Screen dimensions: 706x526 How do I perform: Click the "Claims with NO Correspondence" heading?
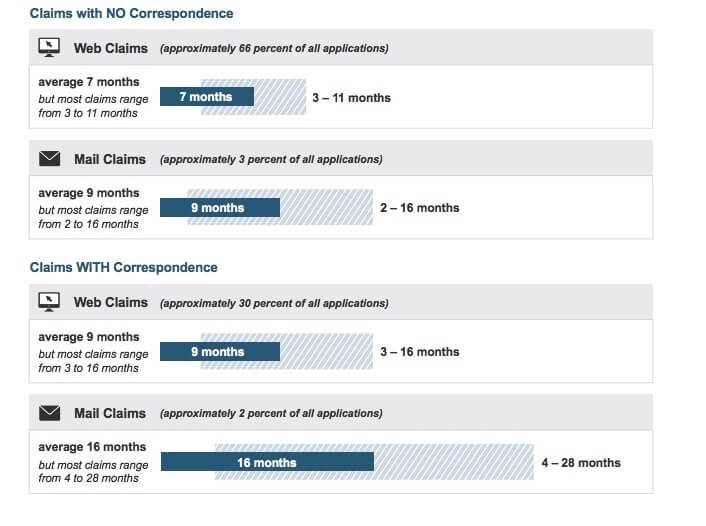click(x=131, y=14)
